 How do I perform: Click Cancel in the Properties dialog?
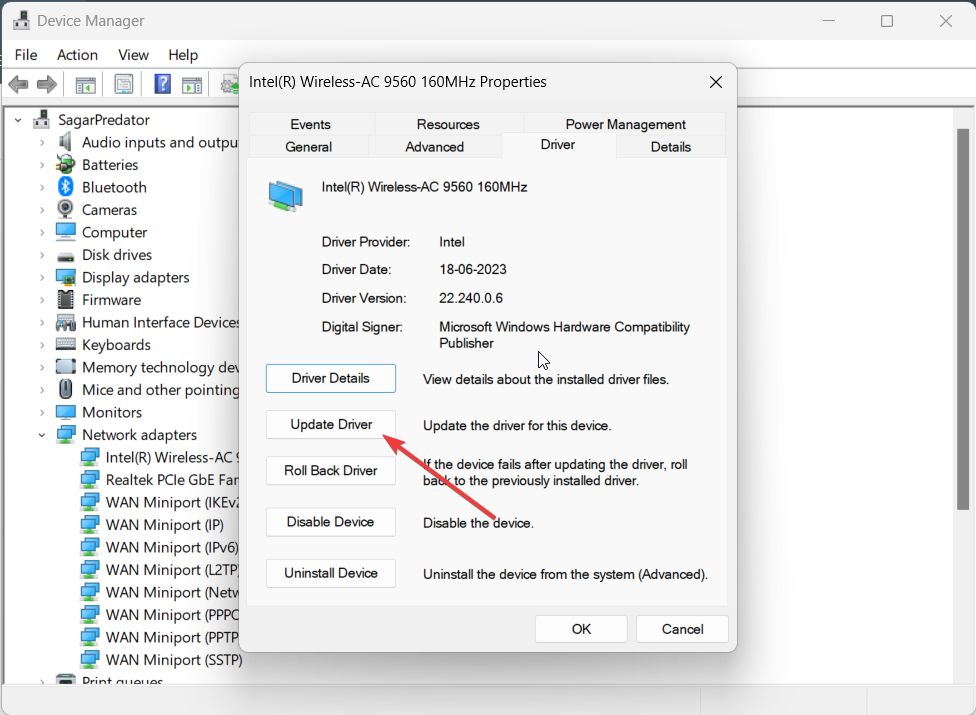coord(682,629)
